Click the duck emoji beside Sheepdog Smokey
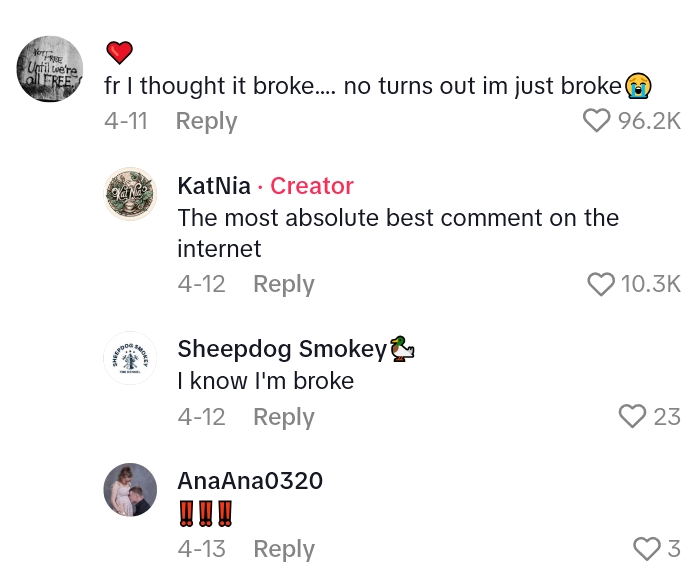Screen dimensions: 692x584 (x=402, y=349)
